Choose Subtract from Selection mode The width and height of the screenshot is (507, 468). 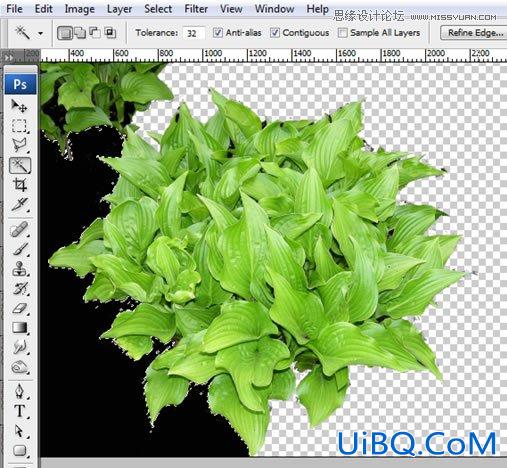pyautogui.click(x=95, y=32)
